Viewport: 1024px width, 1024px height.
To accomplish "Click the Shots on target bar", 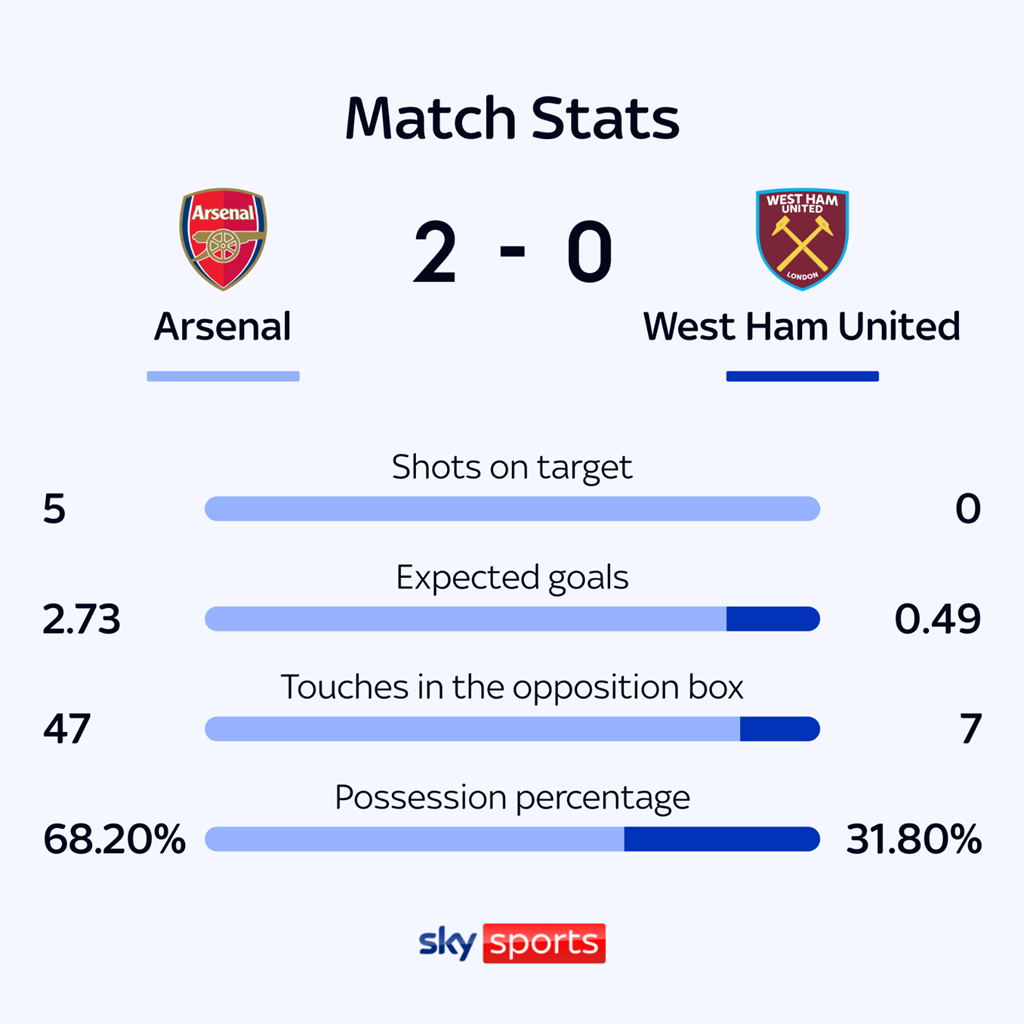I will tap(512, 509).
